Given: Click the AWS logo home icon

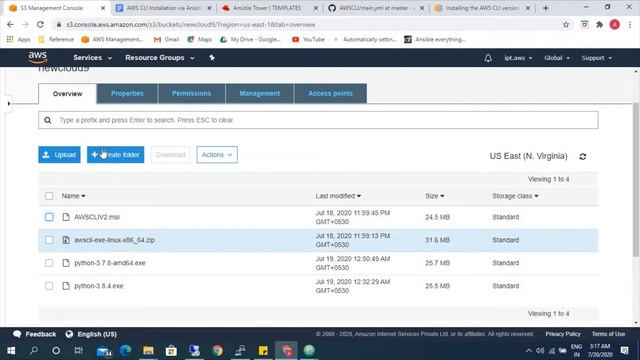Looking at the screenshot, I should pos(38,58).
